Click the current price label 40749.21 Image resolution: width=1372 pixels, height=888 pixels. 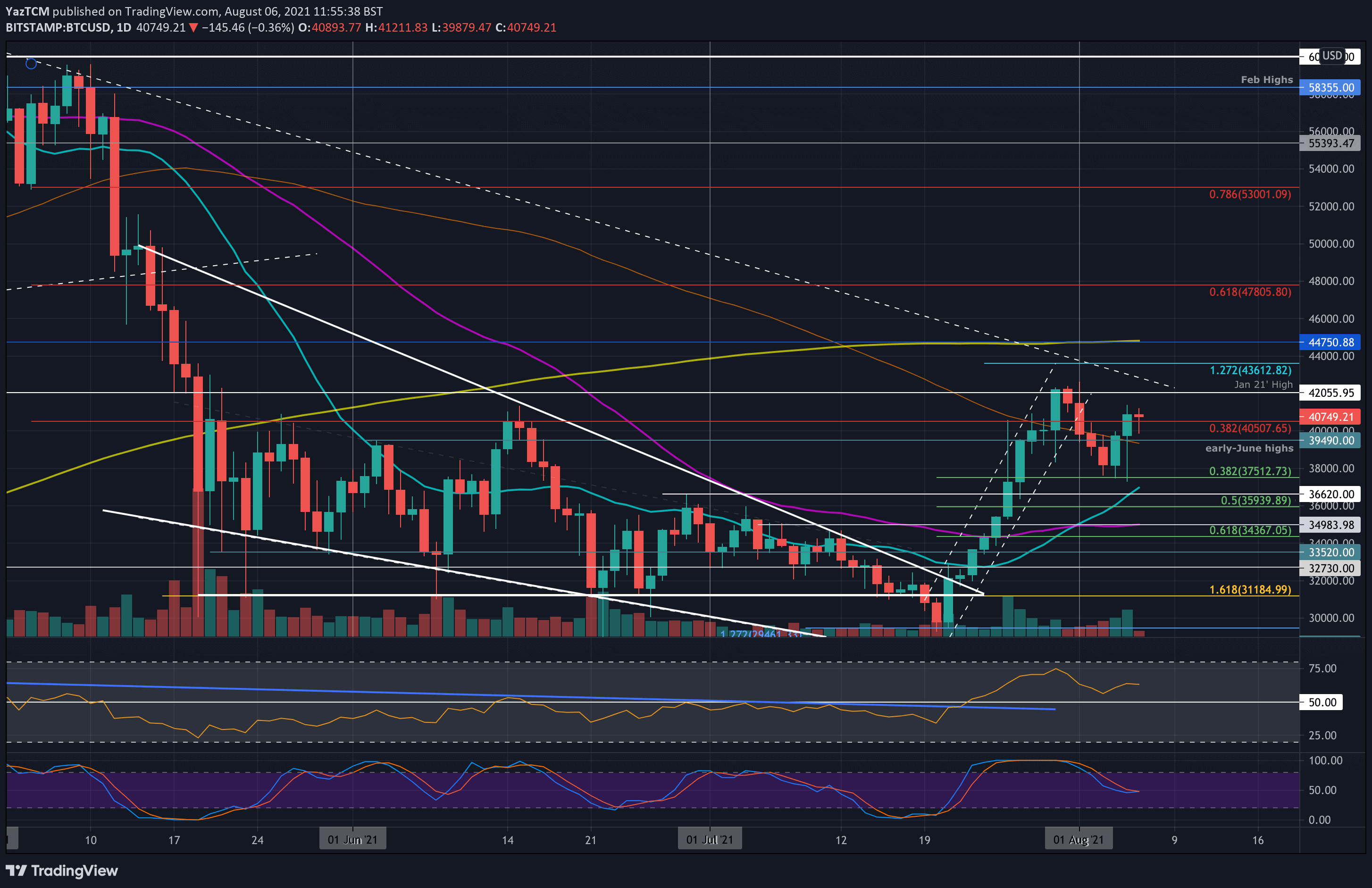(1330, 416)
